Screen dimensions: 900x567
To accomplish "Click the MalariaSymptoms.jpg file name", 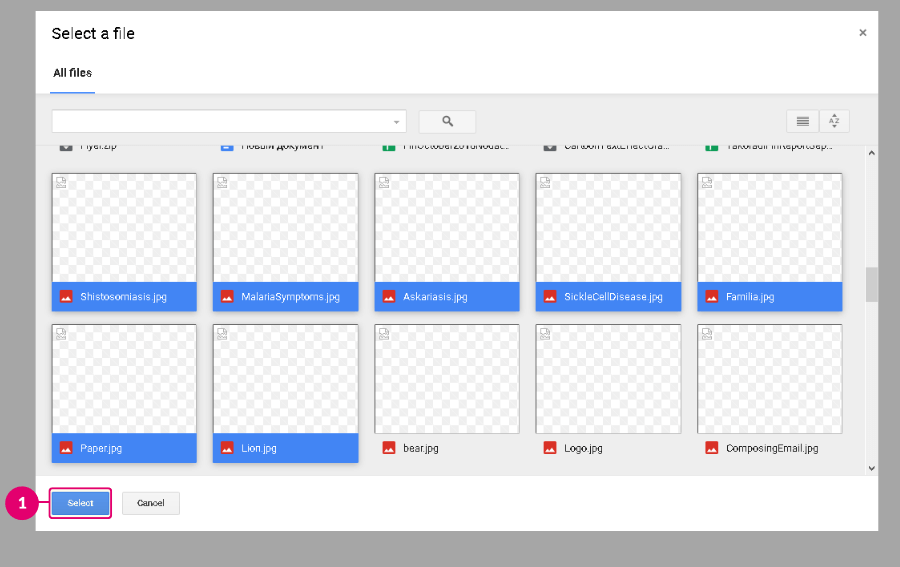I will [290, 297].
